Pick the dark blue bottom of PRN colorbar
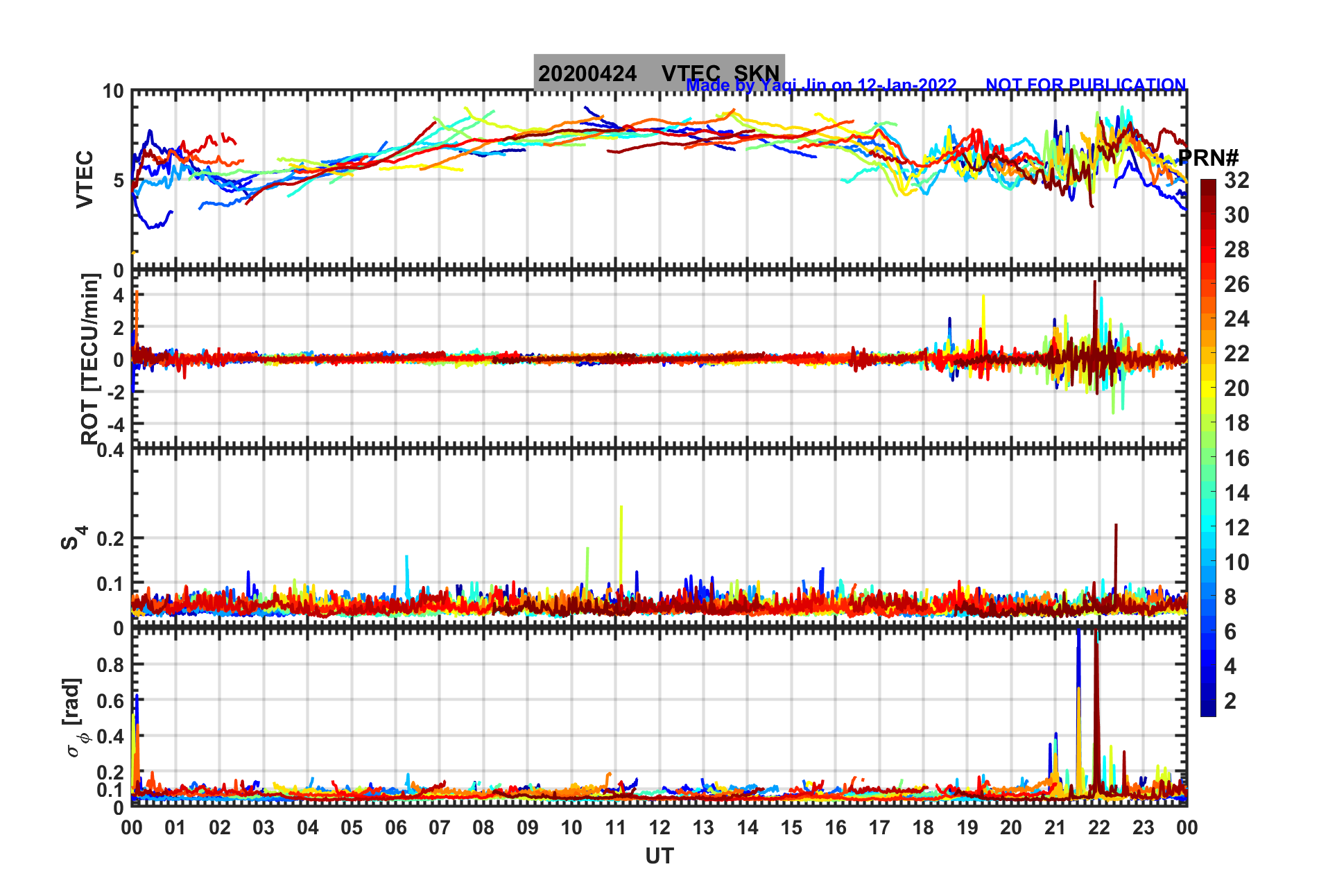 click(x=1208, y=710)
